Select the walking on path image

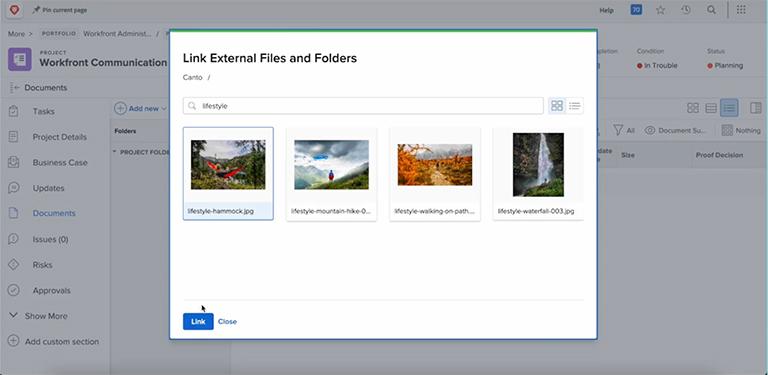point(435,164)
